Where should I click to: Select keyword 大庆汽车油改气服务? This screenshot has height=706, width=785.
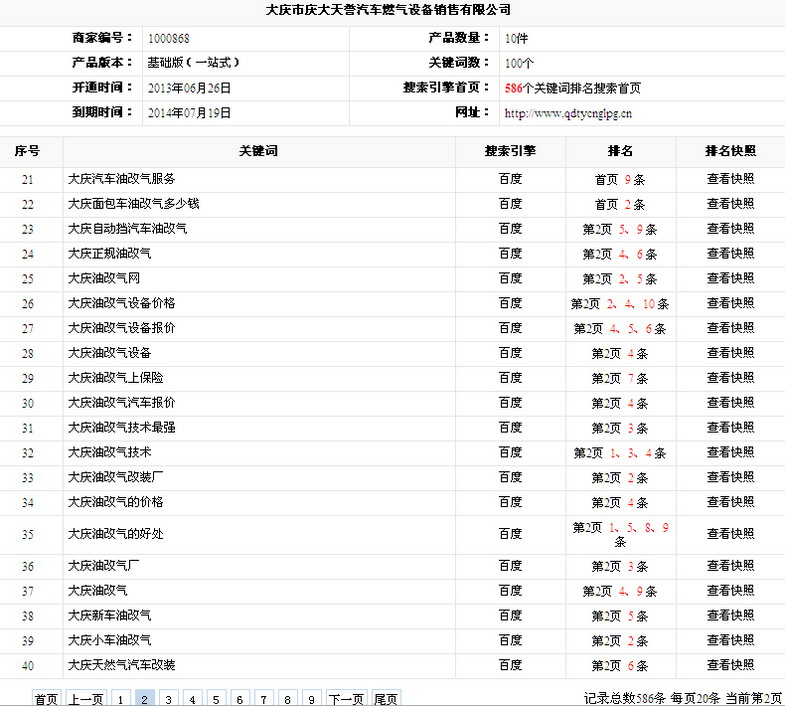click(122, 179)
